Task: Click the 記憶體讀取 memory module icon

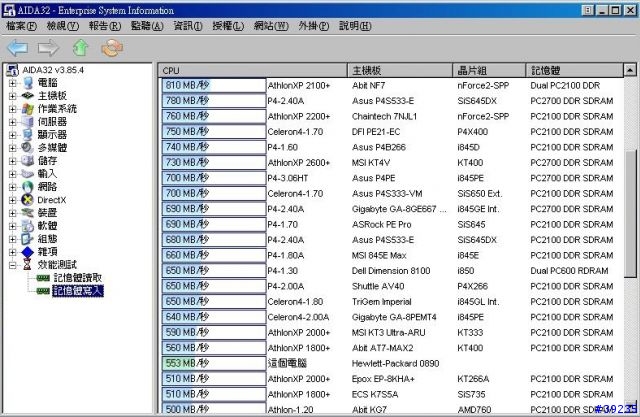Action: pos(43,278)
